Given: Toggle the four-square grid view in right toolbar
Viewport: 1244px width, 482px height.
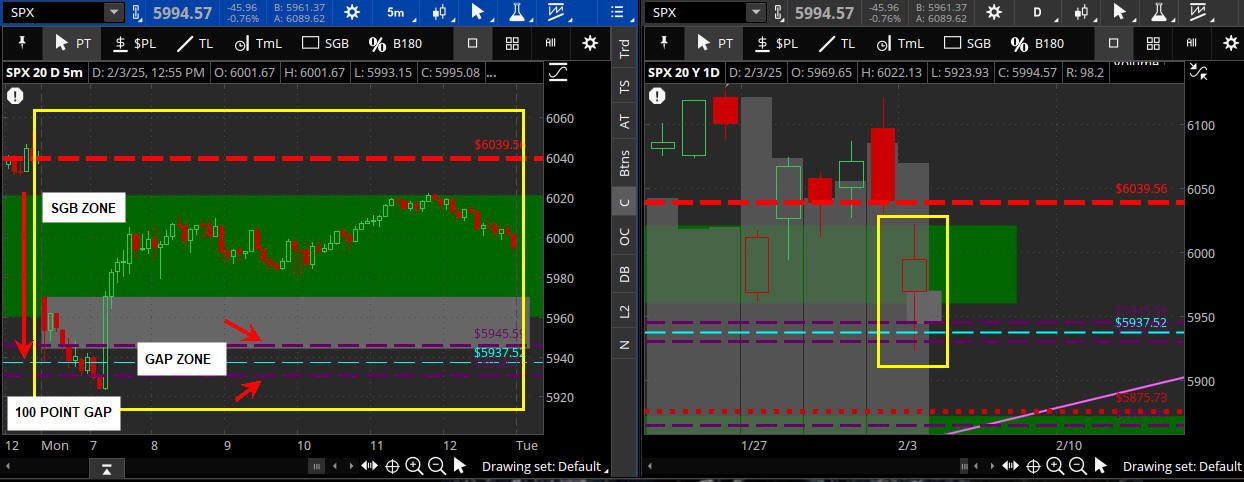Looking at the screenshot, I should (x=1153, y=44).
